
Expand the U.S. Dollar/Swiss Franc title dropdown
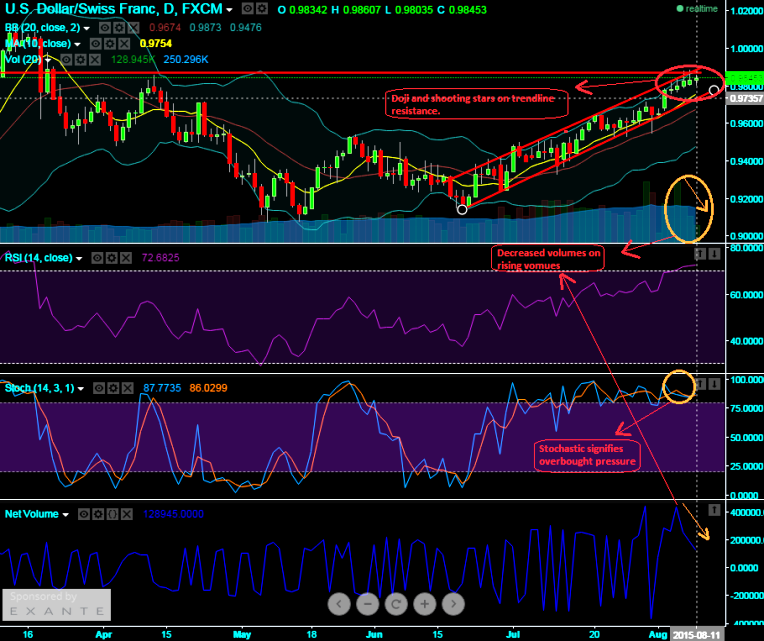pos(229,10)
